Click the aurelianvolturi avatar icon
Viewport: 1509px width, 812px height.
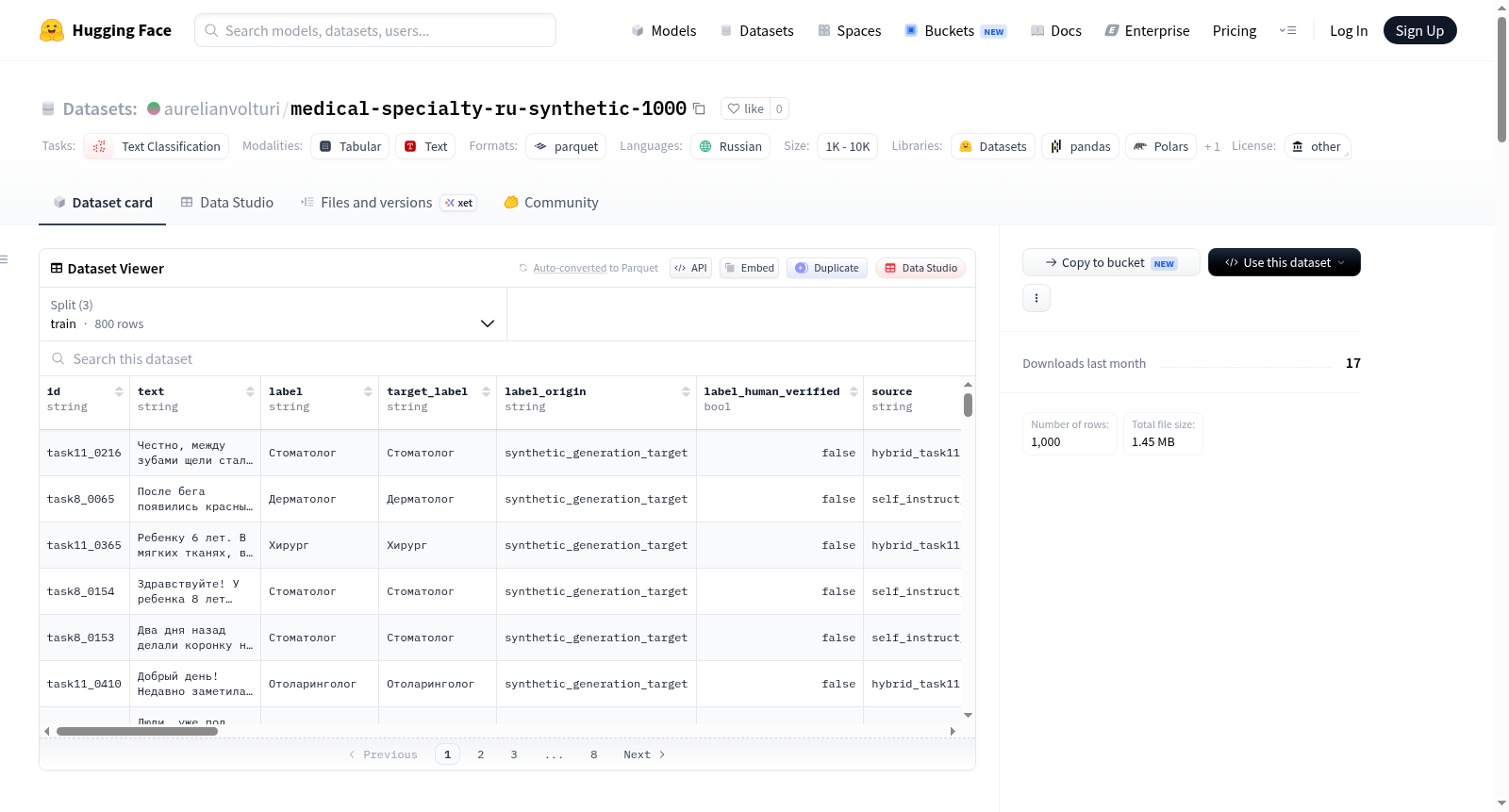point(154,108)
